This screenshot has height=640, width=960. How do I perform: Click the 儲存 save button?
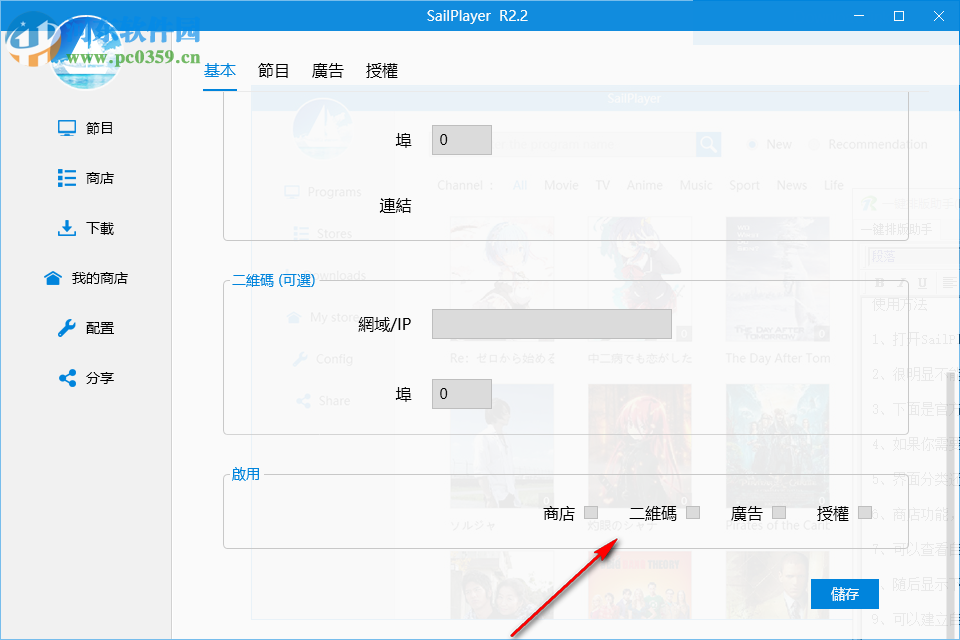pyautogui.click(x=844, y=594)
